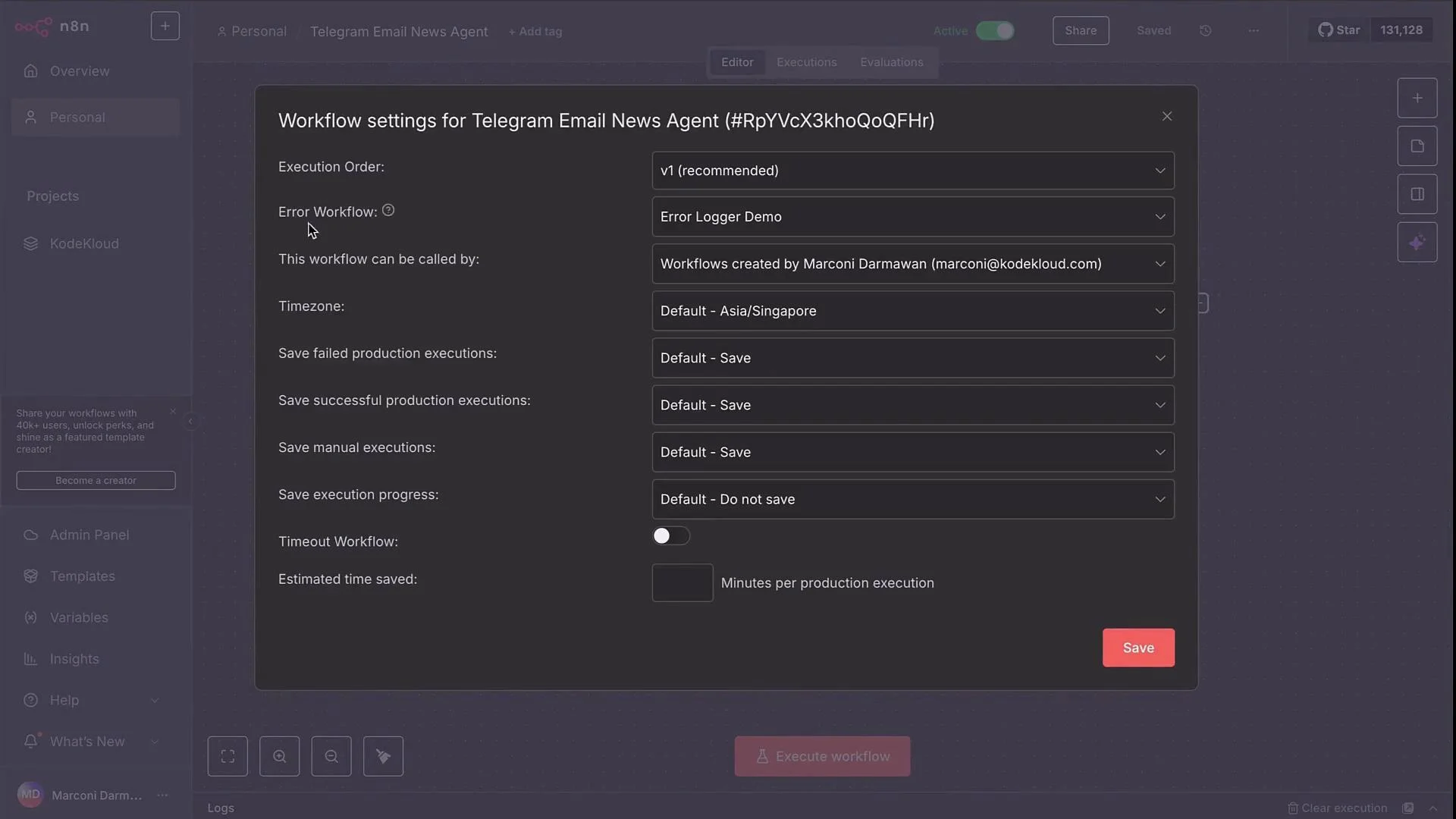The image size is (1456, 819).
Task: Close the workflow settings dialog
Action: pyautogui.click(x=1167, y=116)
